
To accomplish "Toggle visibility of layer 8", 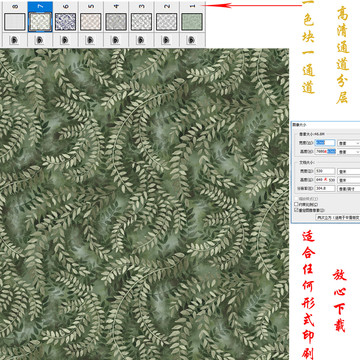I will tap(14, 40).
